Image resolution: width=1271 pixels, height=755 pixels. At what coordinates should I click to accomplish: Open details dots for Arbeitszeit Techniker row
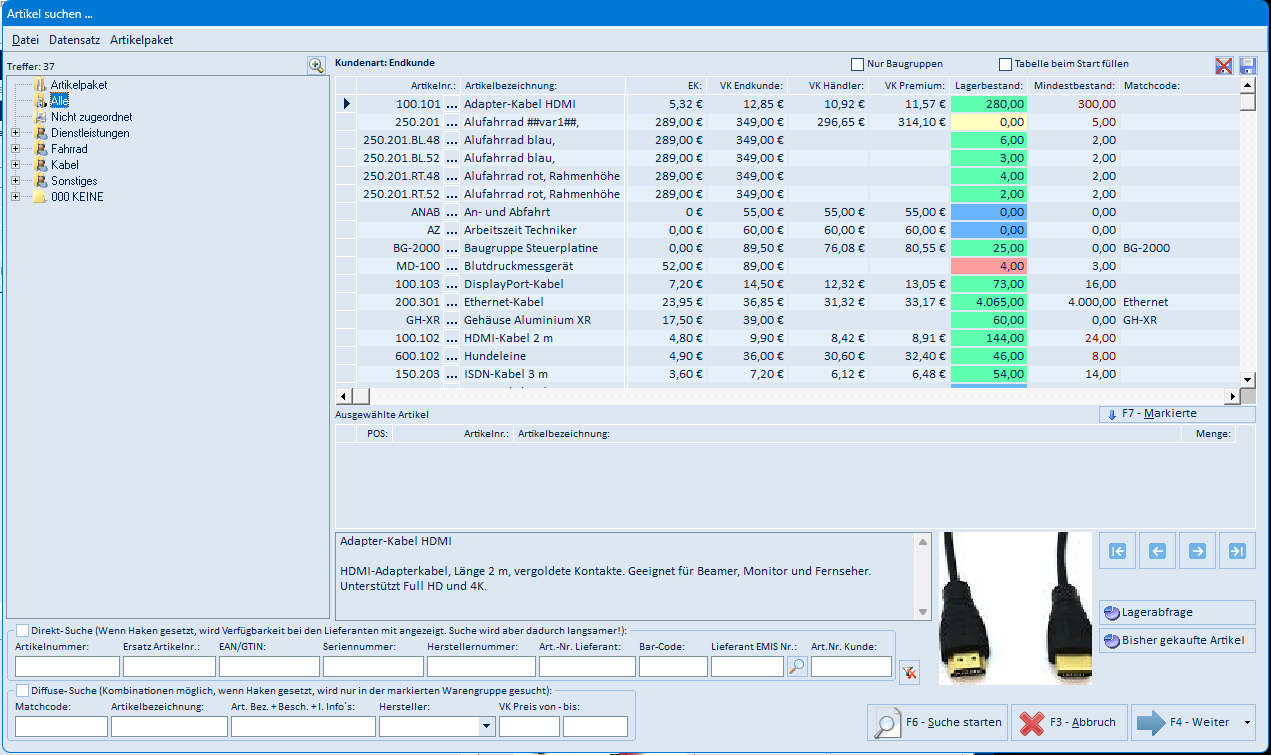click(451, 230)
